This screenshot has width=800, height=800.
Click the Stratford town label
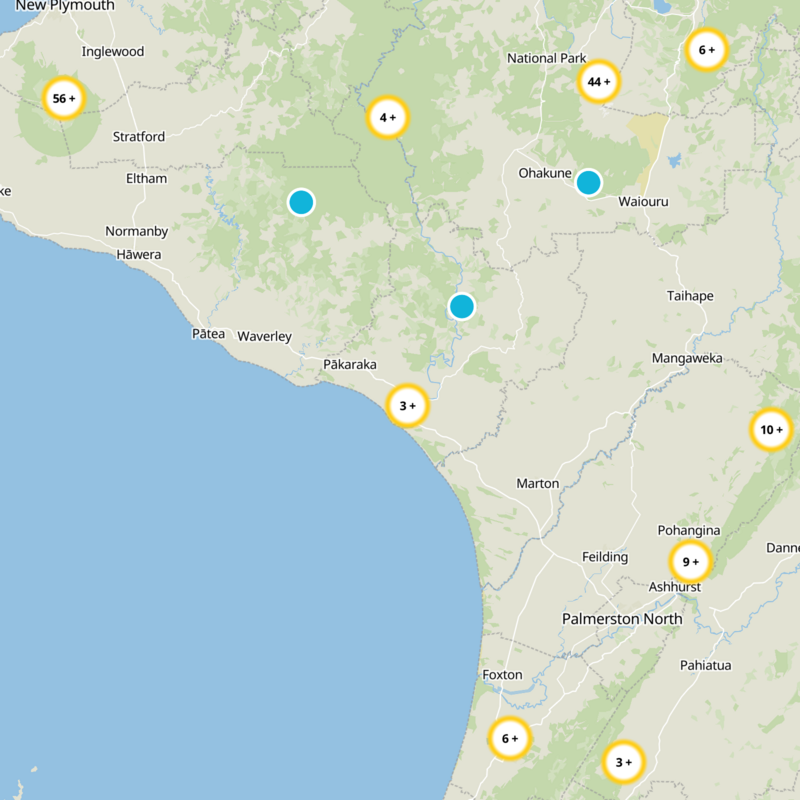point(139,137)
